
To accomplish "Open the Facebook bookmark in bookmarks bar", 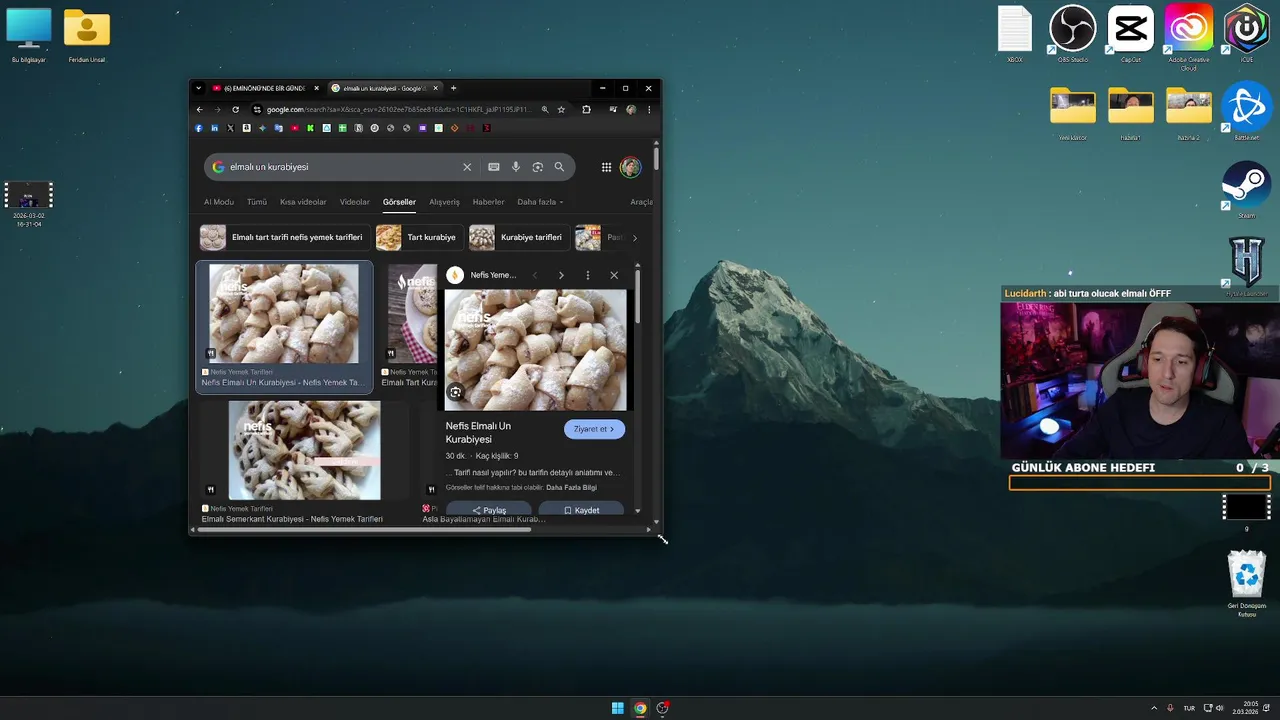I will pos(198,128).
